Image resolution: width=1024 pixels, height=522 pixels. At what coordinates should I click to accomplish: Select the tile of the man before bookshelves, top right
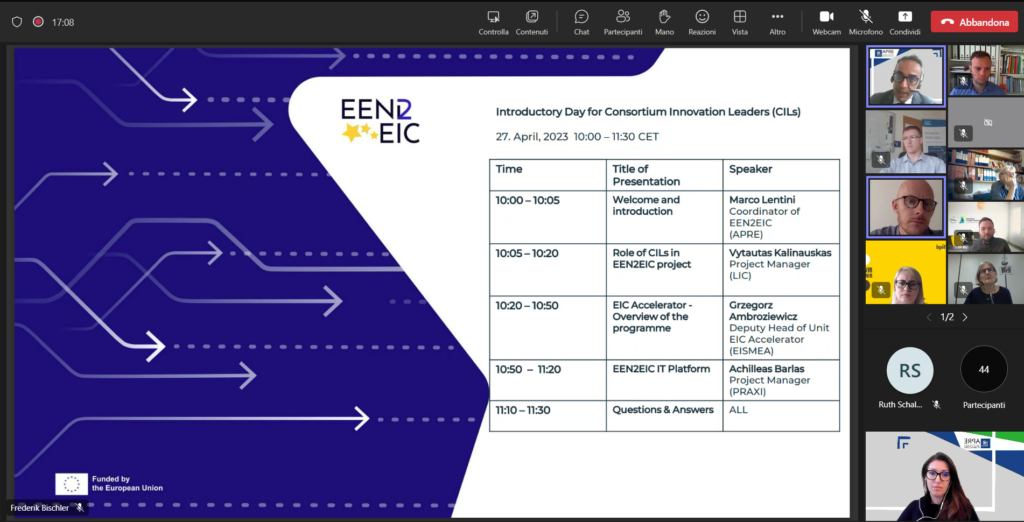click(986, 71)
